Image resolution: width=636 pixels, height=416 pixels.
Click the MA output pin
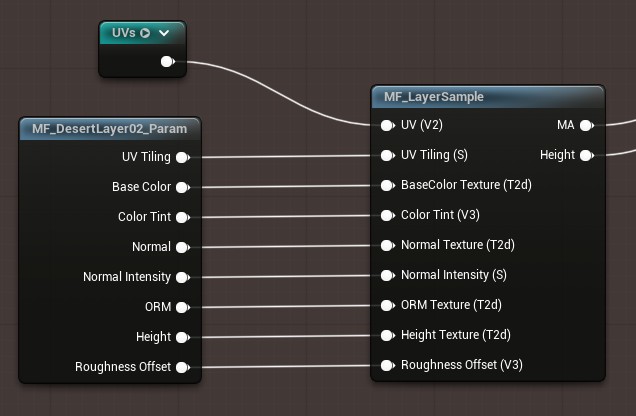pos(586,125)
